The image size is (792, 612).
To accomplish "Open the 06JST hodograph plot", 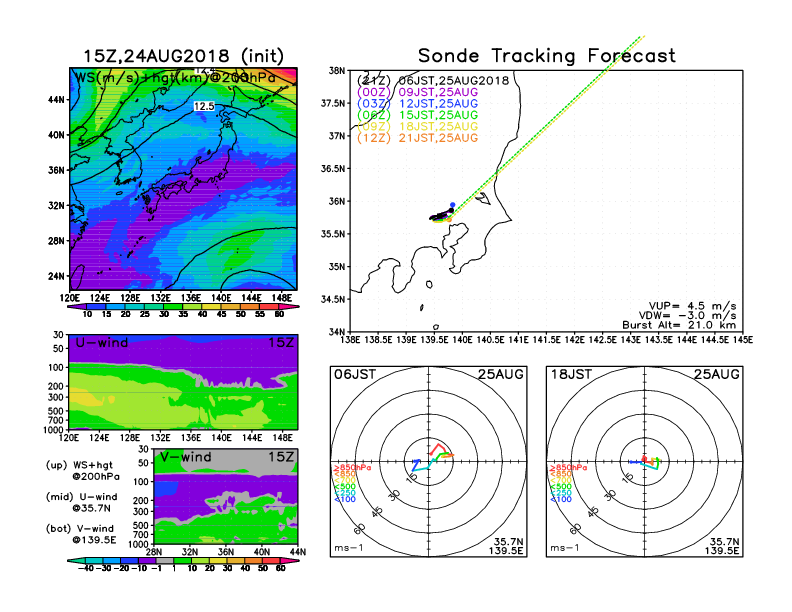I will point(428,462).
